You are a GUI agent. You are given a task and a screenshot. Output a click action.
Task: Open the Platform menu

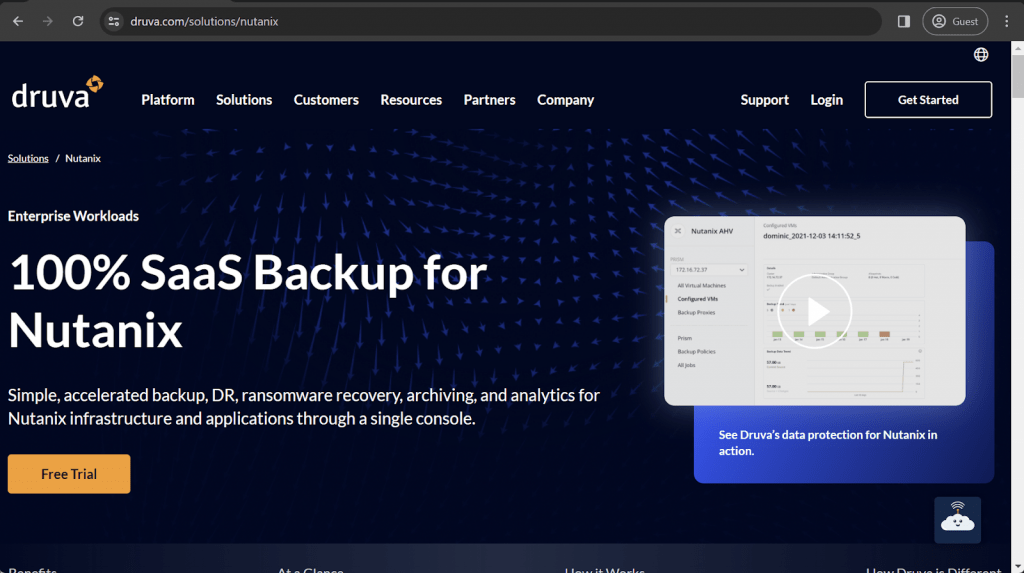click(x=168, y=100)
